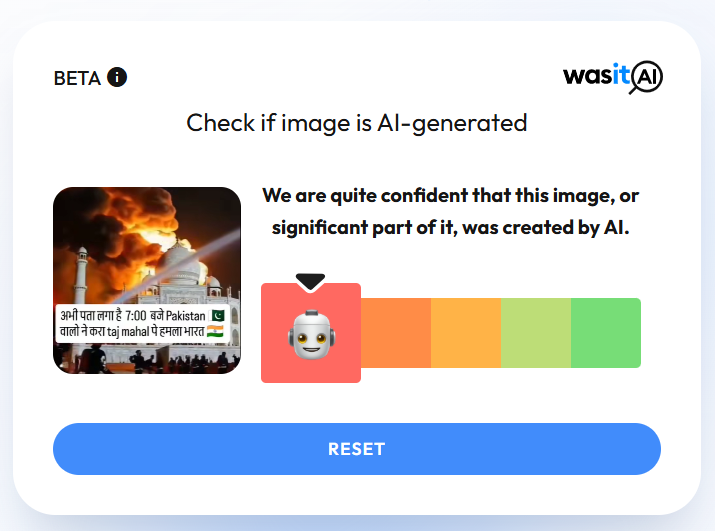715x531 pixels.
Task: Click the BETA info icon
Action: click(x=117, y=77)
